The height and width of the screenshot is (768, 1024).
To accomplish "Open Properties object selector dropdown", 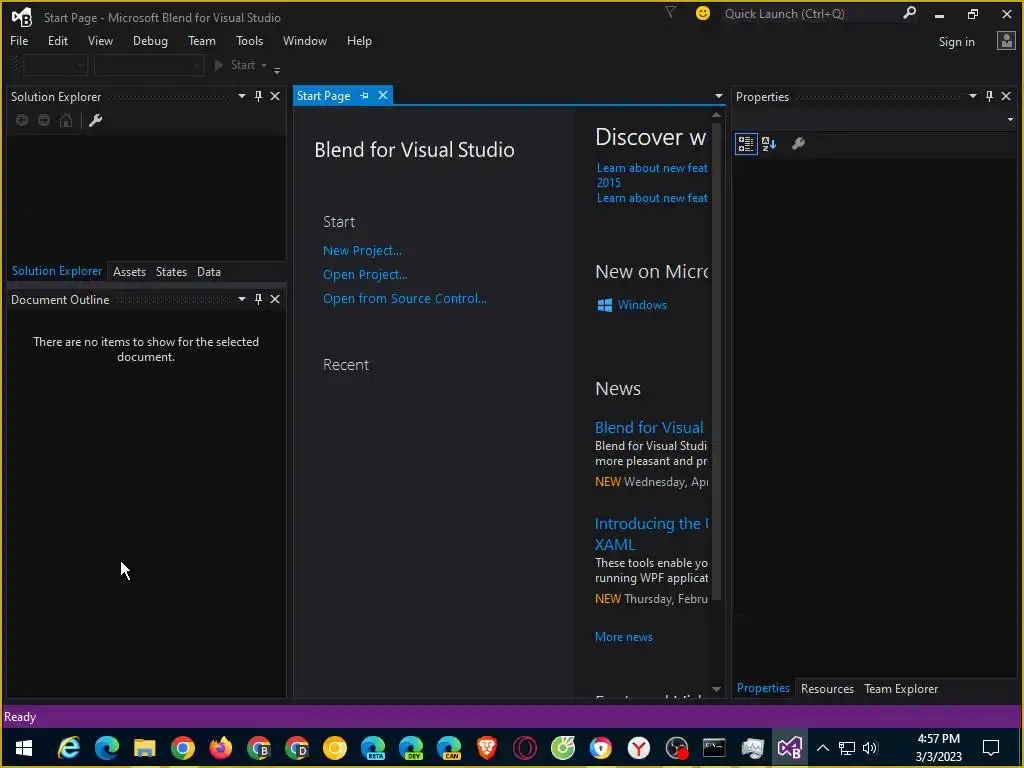I will [x=1010, y=120].
